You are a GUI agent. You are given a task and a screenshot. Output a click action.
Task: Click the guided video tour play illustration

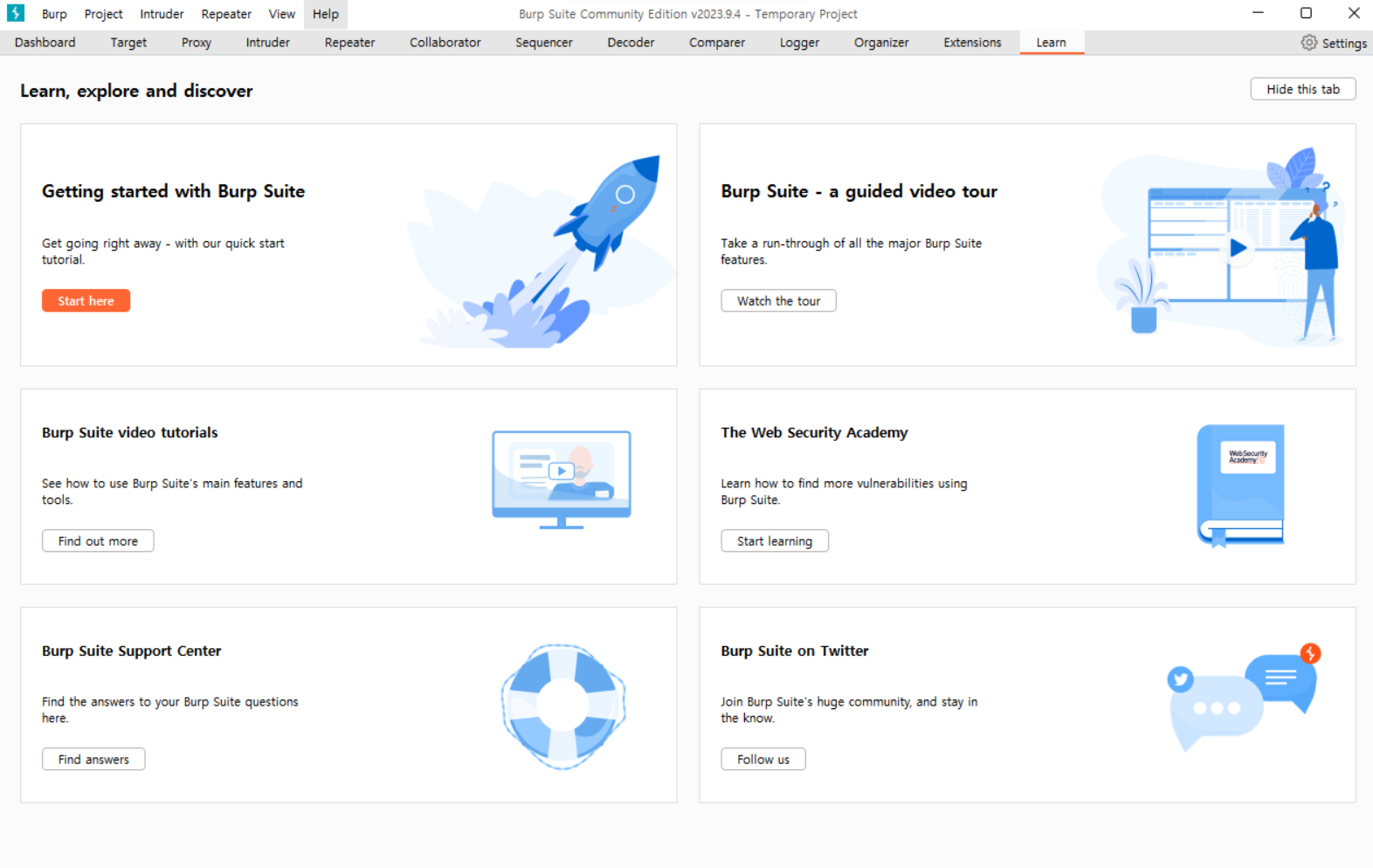1222,246
